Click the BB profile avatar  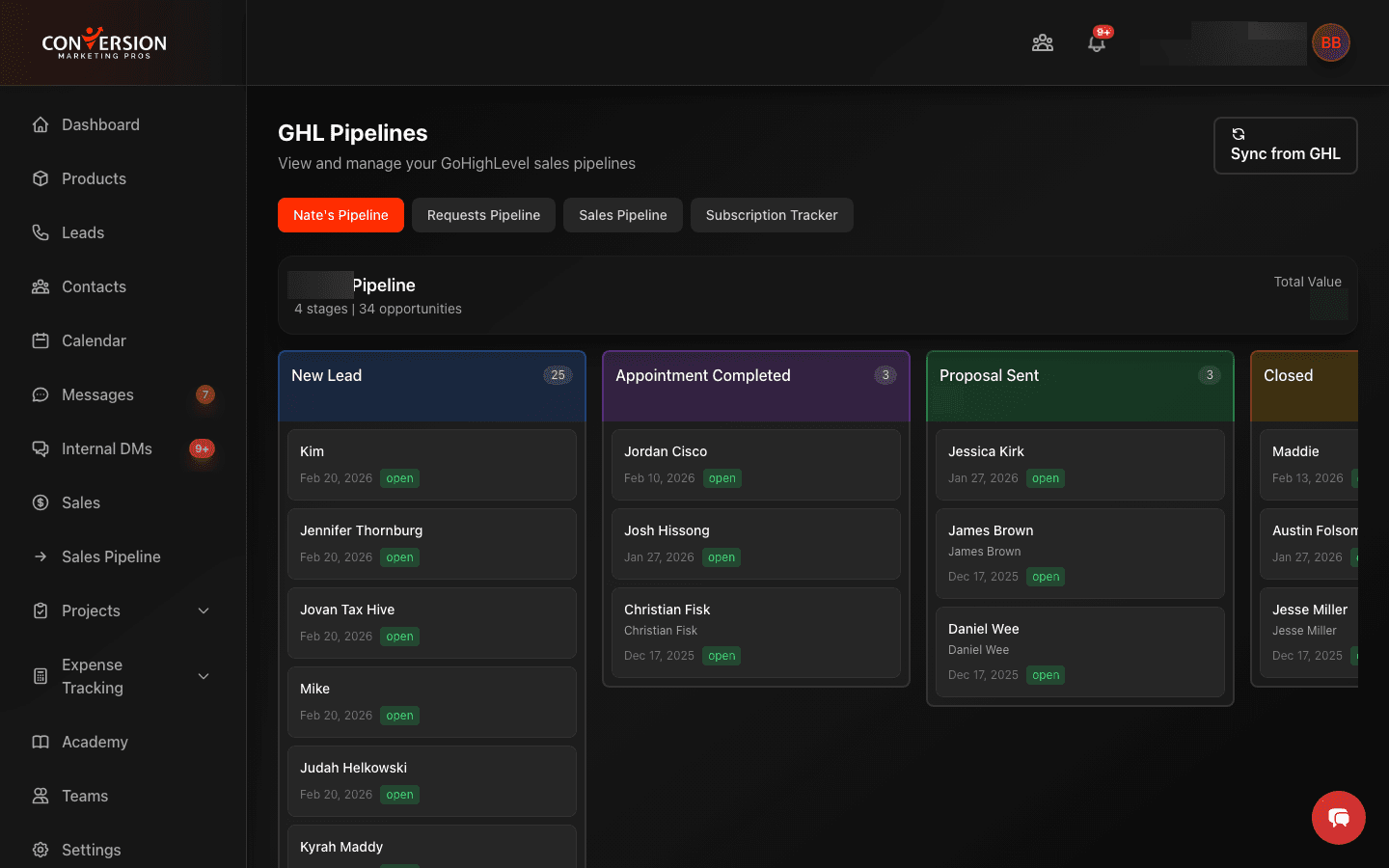(x=1331, y=42)
